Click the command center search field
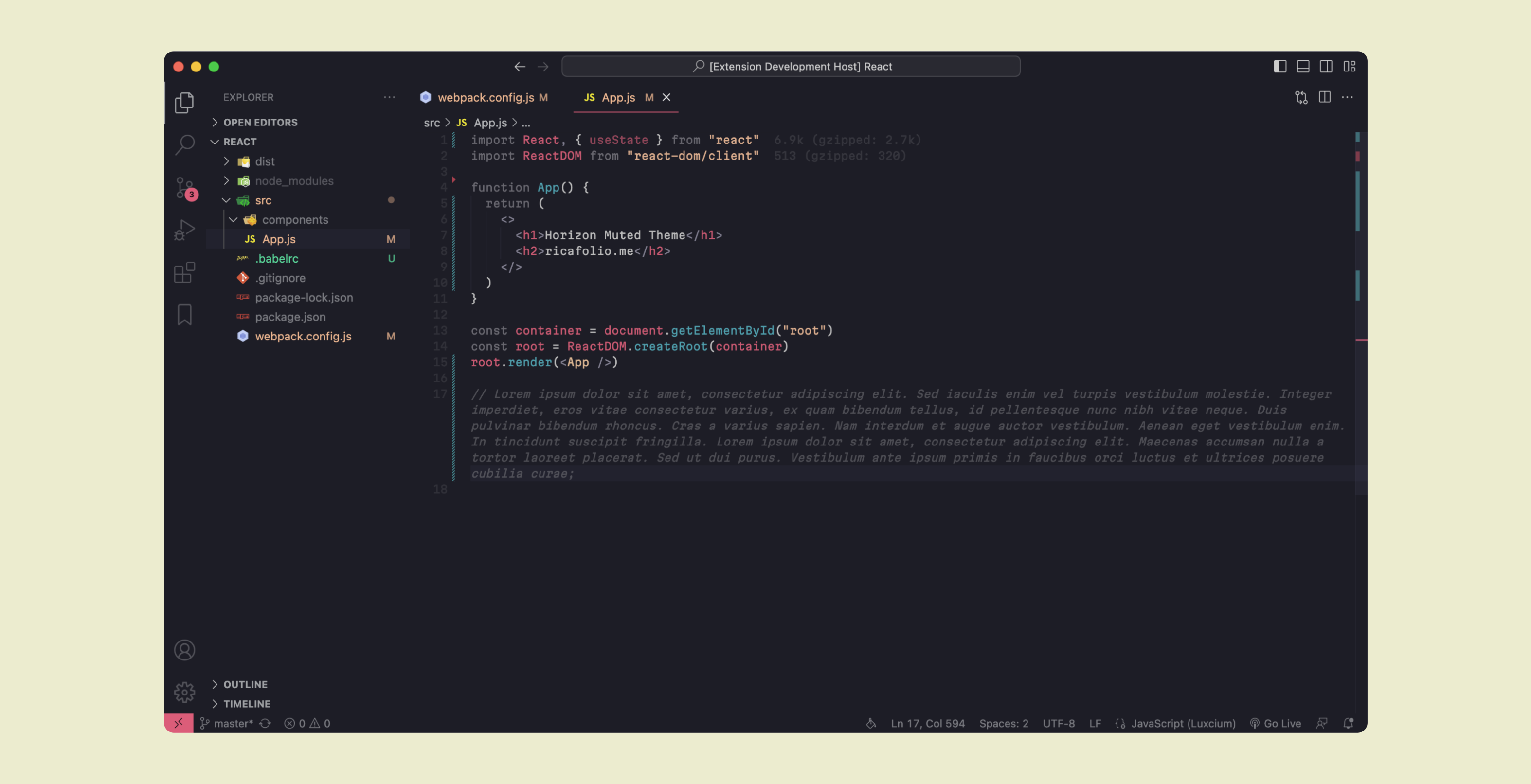This screenshot has width=1531, height=784. tap(791, 67)
